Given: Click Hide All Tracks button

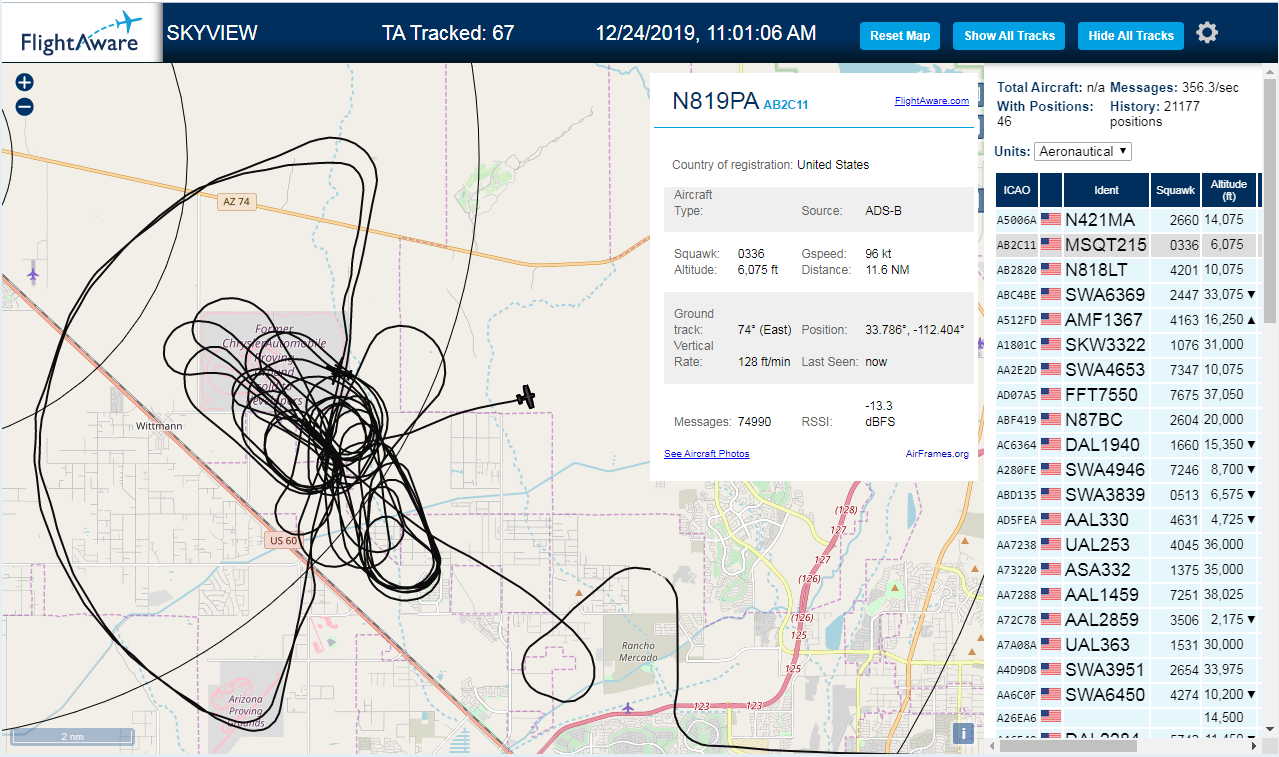Looking at the screenshot, I should click(1131, 35).
